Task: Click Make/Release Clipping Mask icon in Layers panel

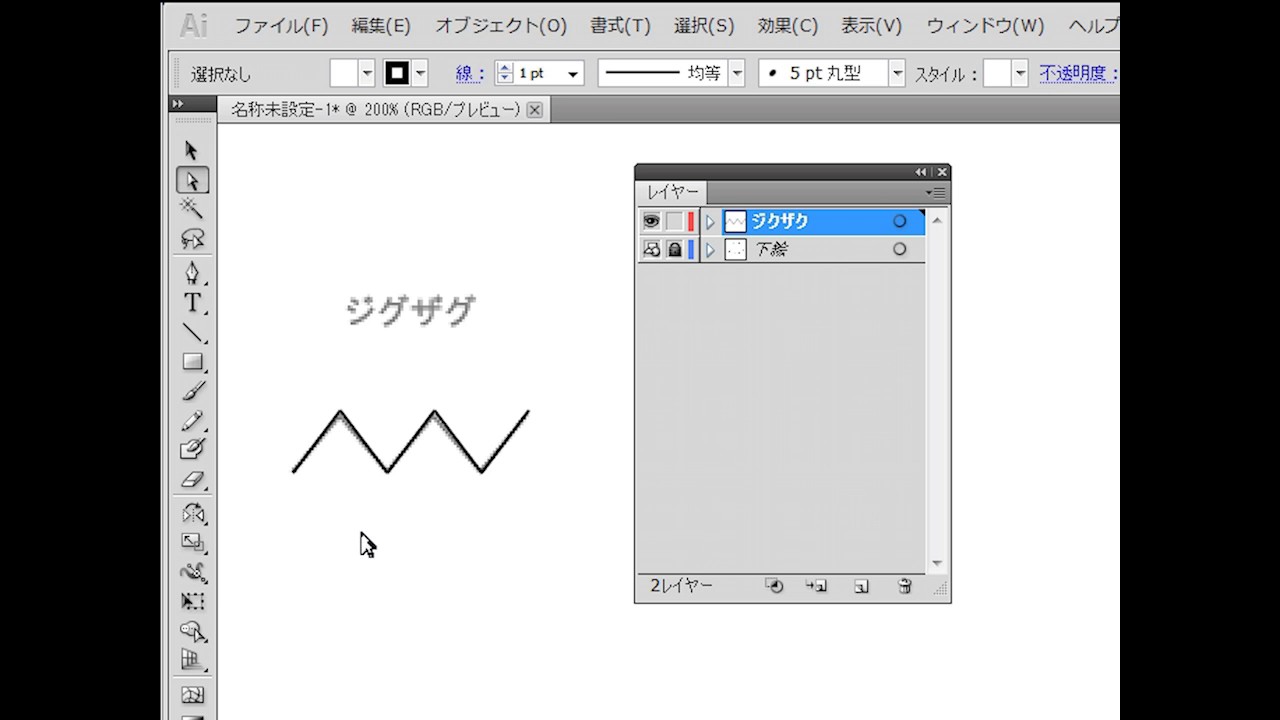Action: click(774, 587)
